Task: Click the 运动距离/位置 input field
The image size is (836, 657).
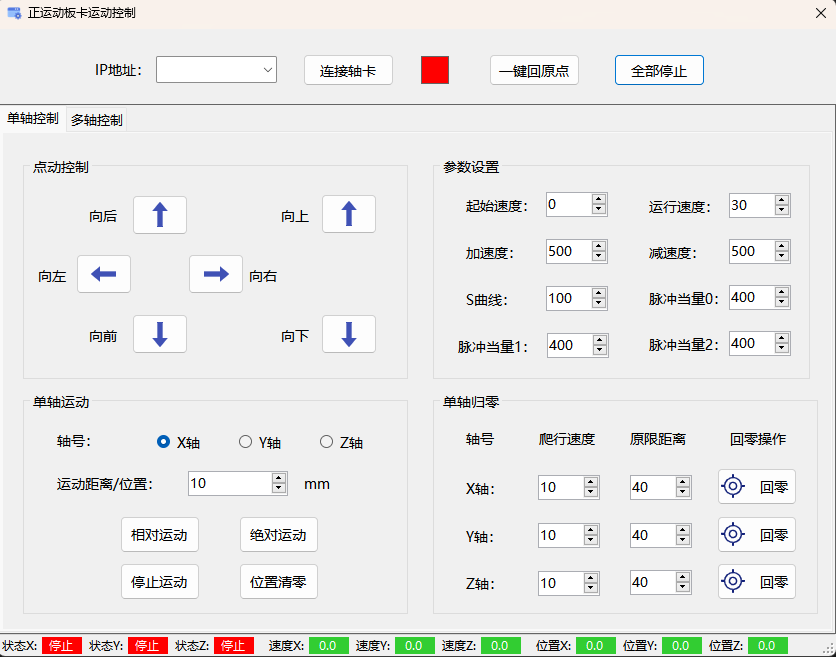Action: coord(230,484)
